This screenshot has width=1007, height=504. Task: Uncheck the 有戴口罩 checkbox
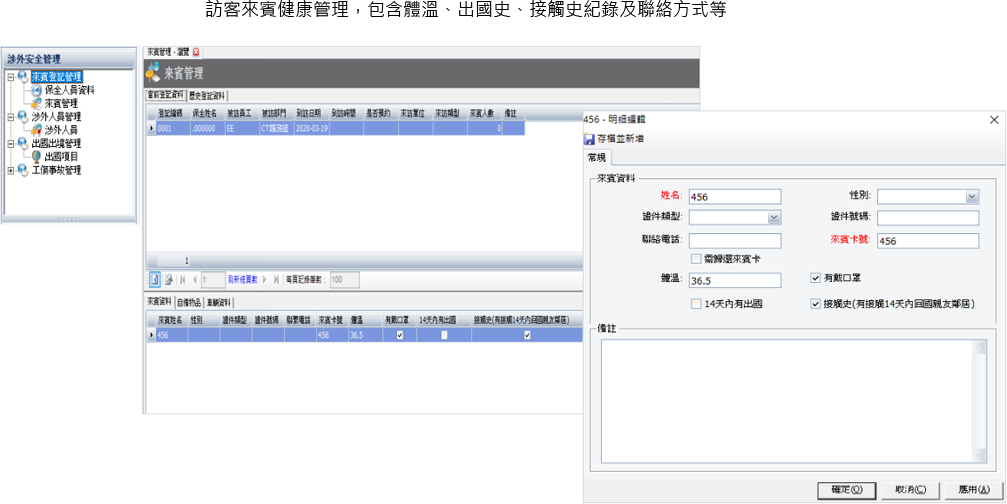pyautogui.click(x=816, y=278)
